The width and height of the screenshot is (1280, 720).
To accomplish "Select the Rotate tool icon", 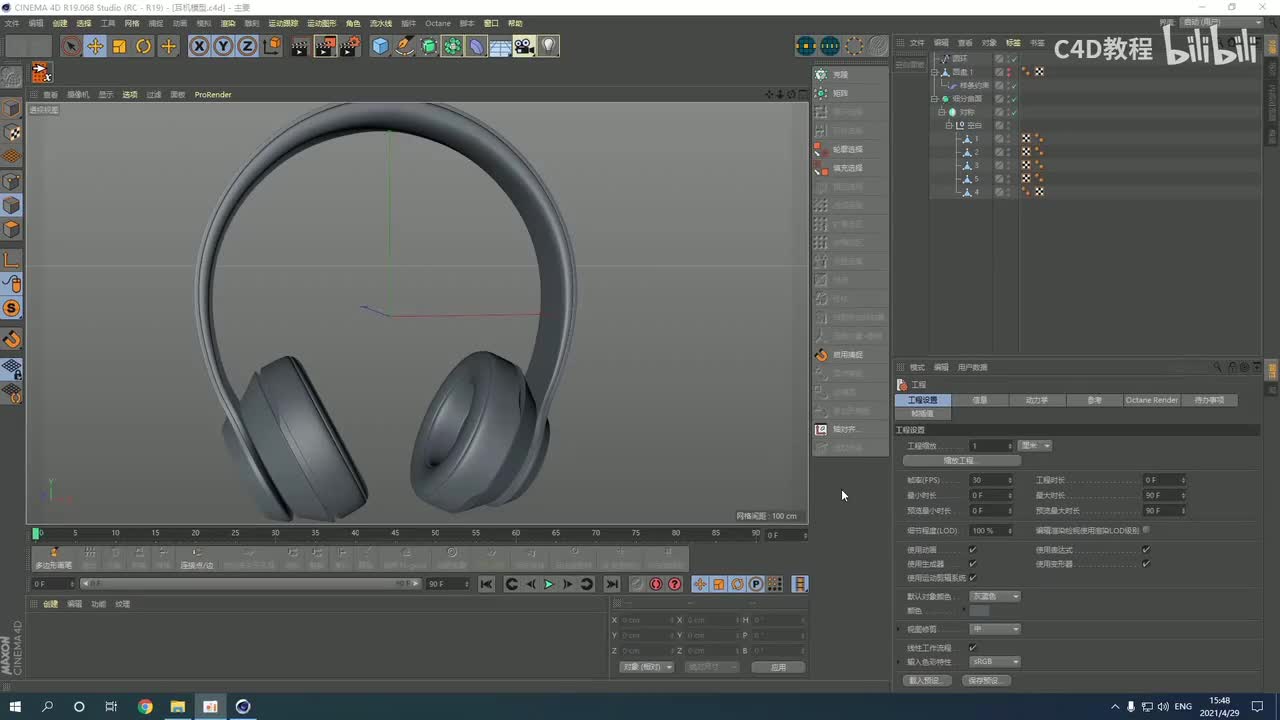I will pyautogui.click(x=144, y=46).
